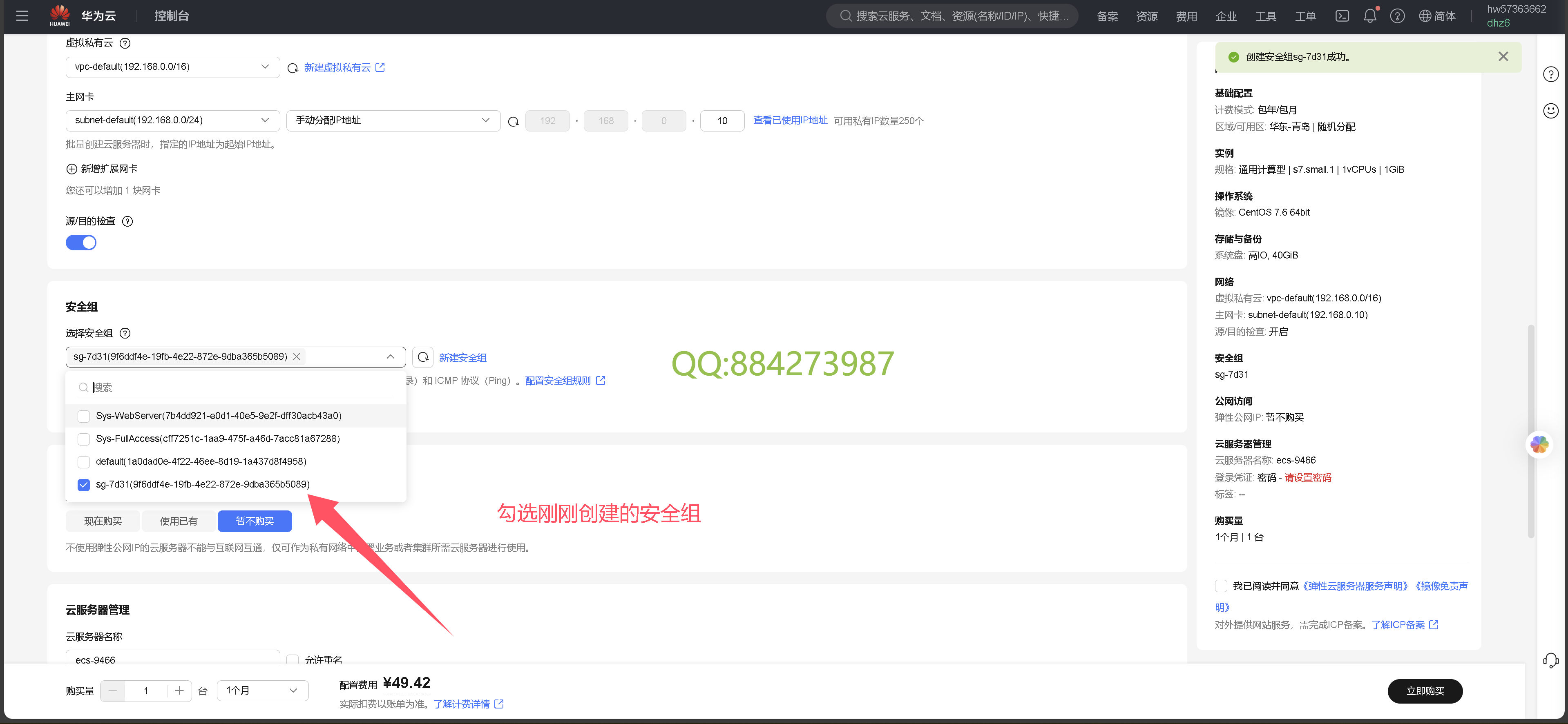
Task: Show help for 虚拟私有云
Action: (x=125, y=43)
